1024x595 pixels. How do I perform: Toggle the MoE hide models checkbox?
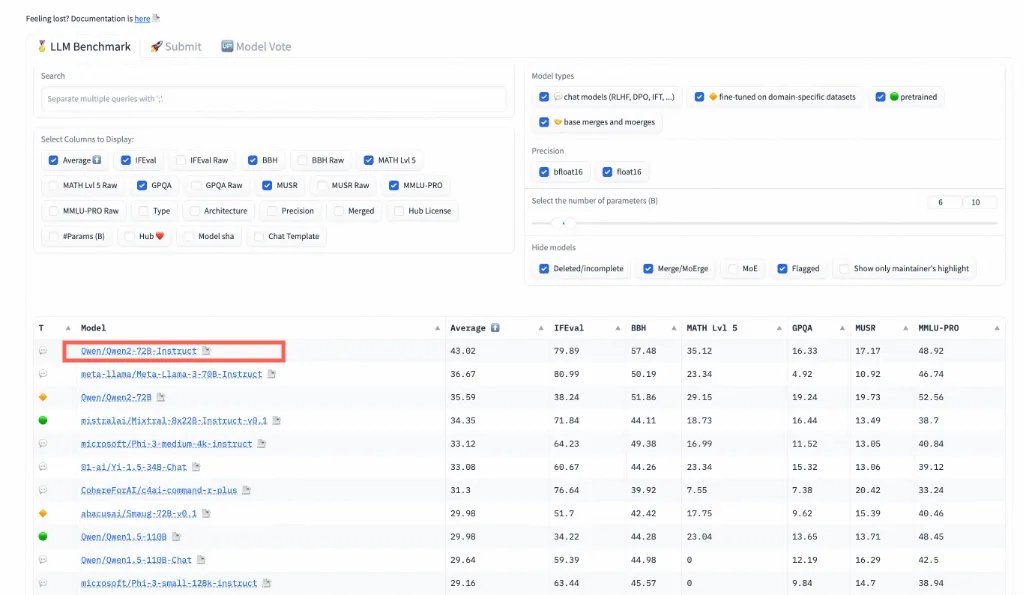[733, 269]
